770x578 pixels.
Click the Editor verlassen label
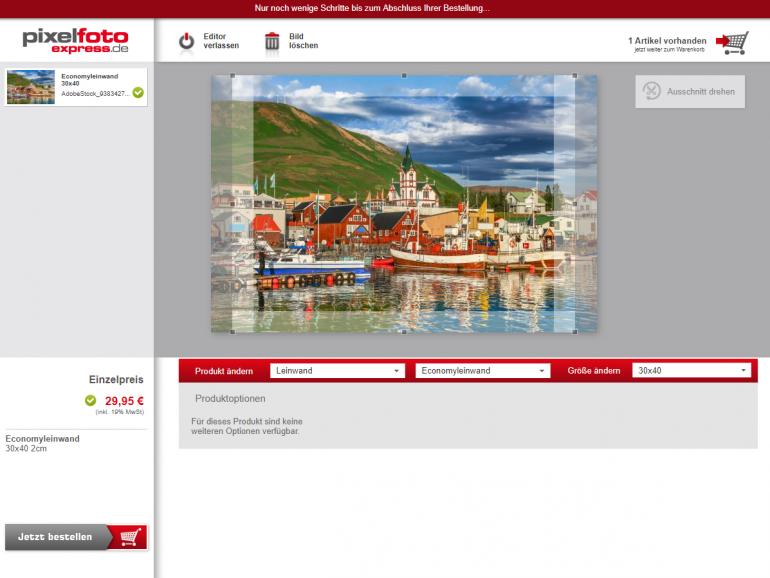pos(221,42)
